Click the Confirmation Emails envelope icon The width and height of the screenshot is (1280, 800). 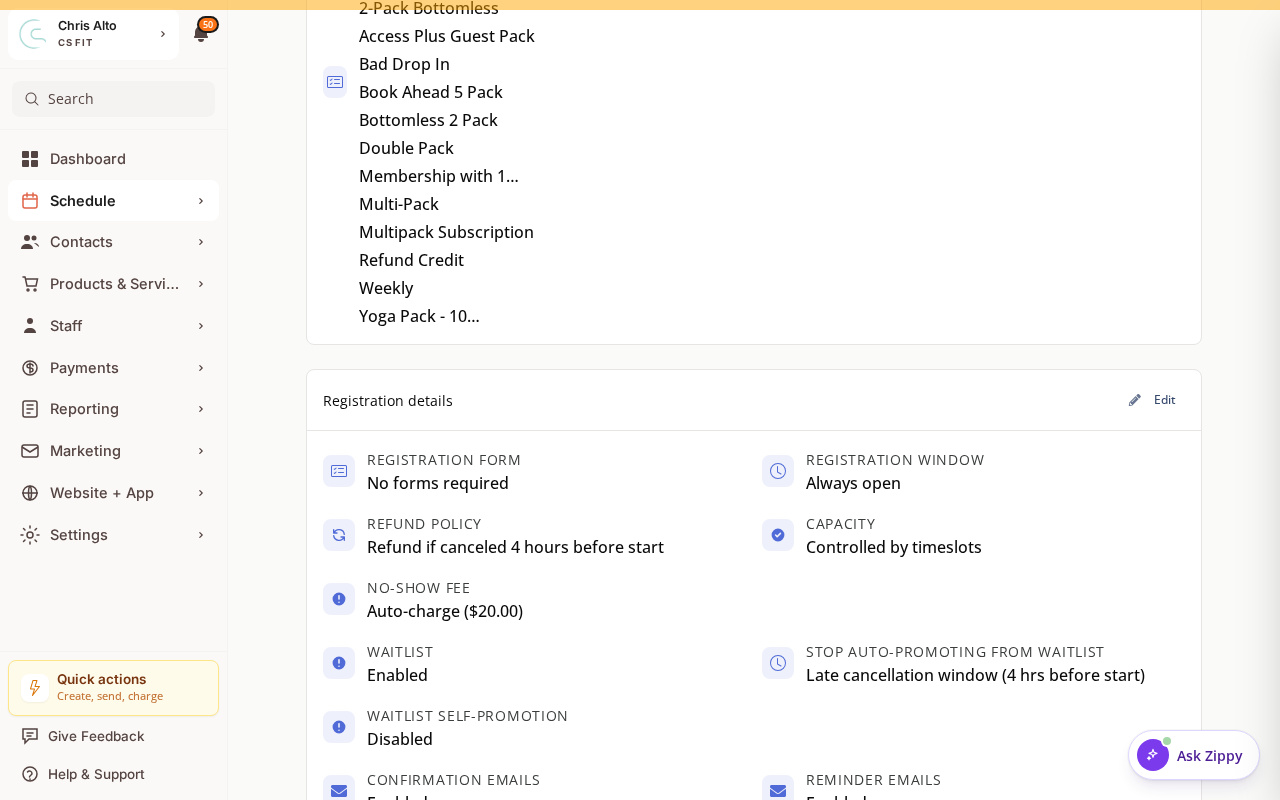[x=339, y=790]
